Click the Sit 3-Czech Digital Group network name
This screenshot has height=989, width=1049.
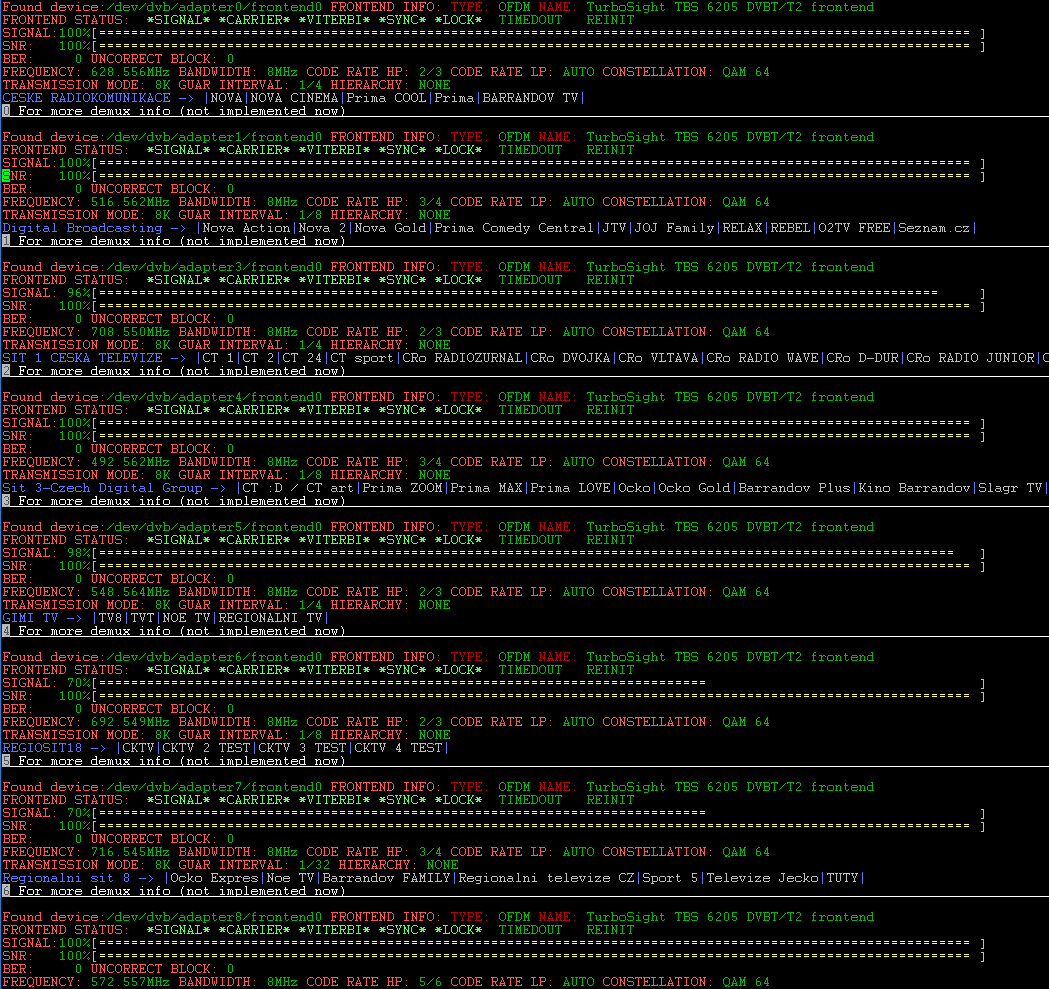[102, 488]
